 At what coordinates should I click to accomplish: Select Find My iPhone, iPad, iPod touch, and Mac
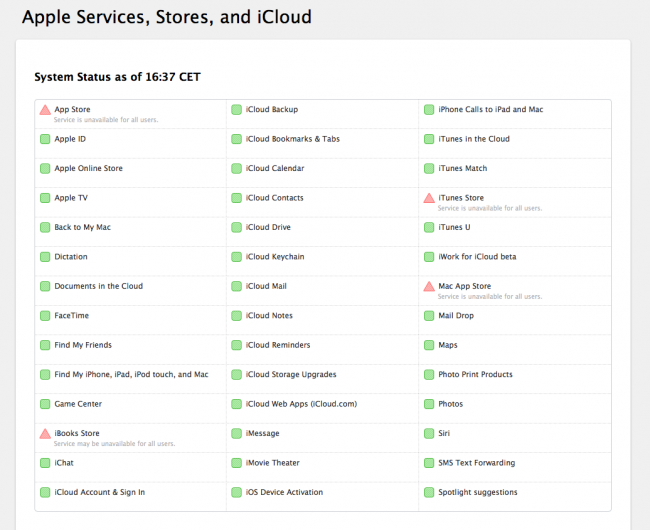click(x=131, y=375)
